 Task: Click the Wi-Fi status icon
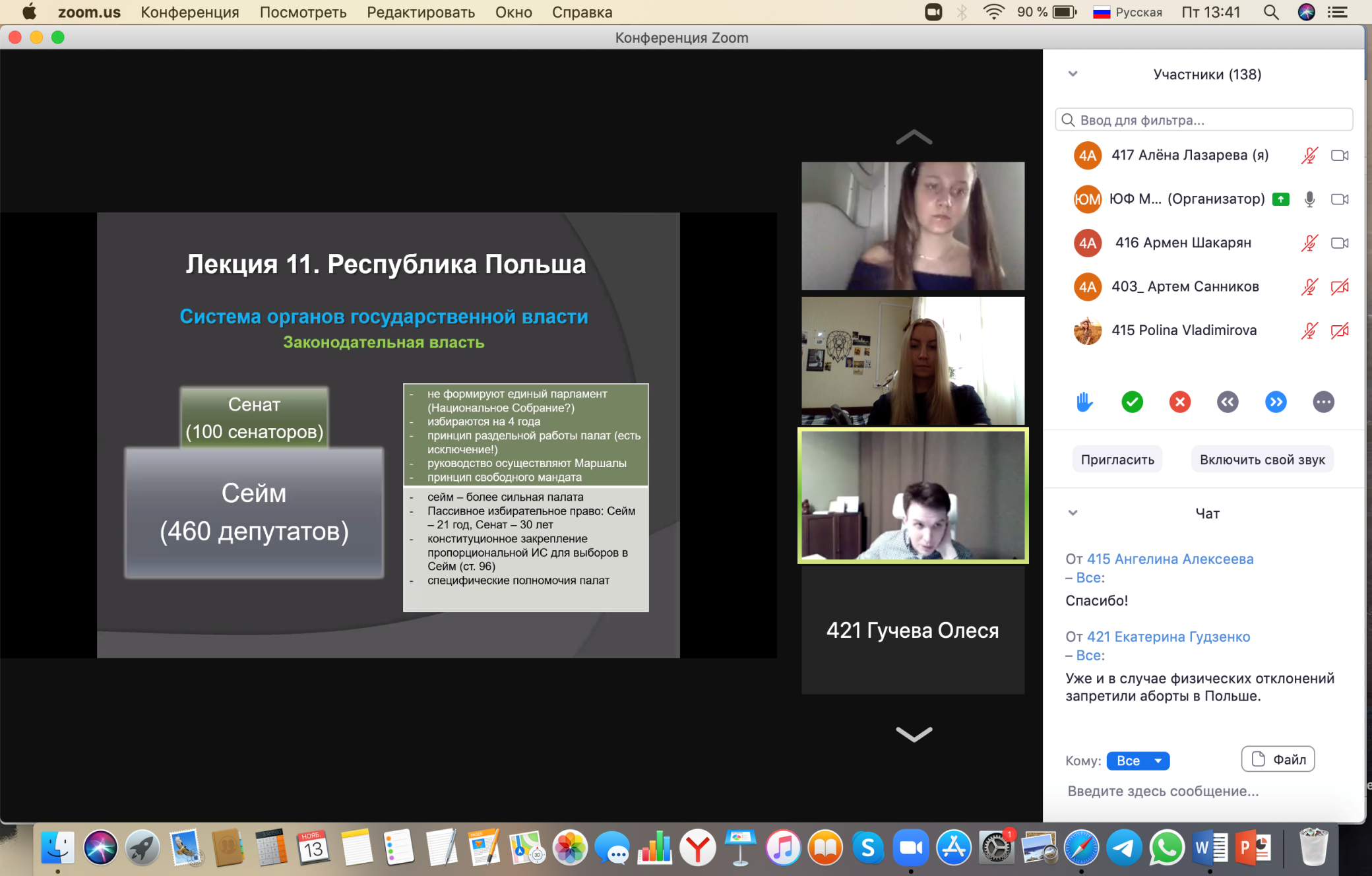993,12
